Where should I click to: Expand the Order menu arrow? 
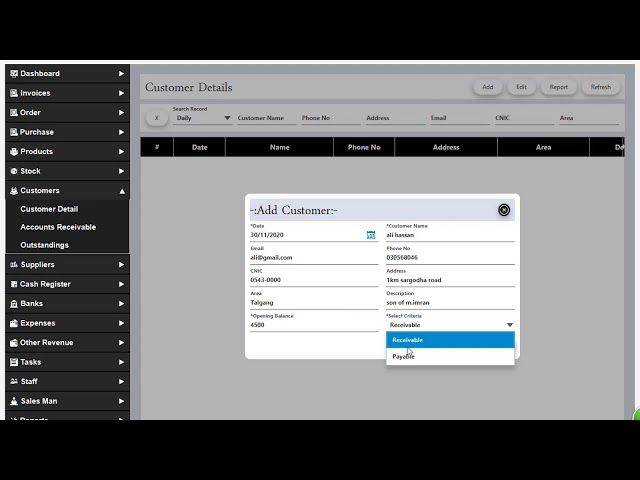(x=121, y=113)
